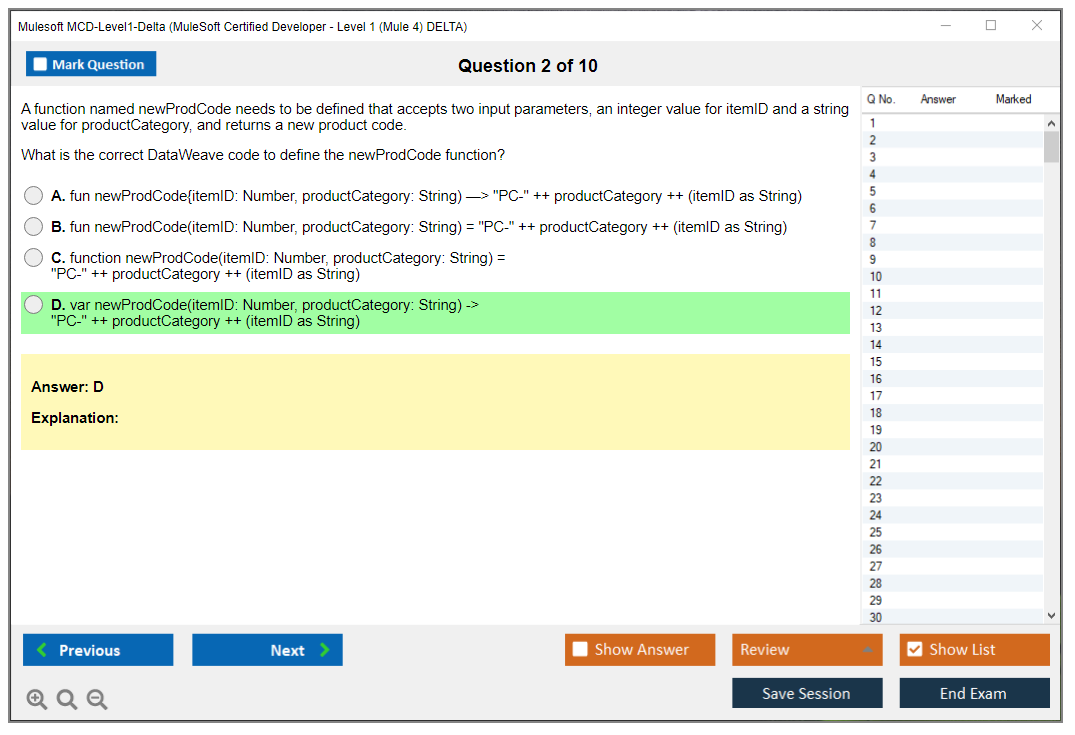Go to next question with Next button
This screenshot has height=735, width=1075.
click(x=267, y=650)
